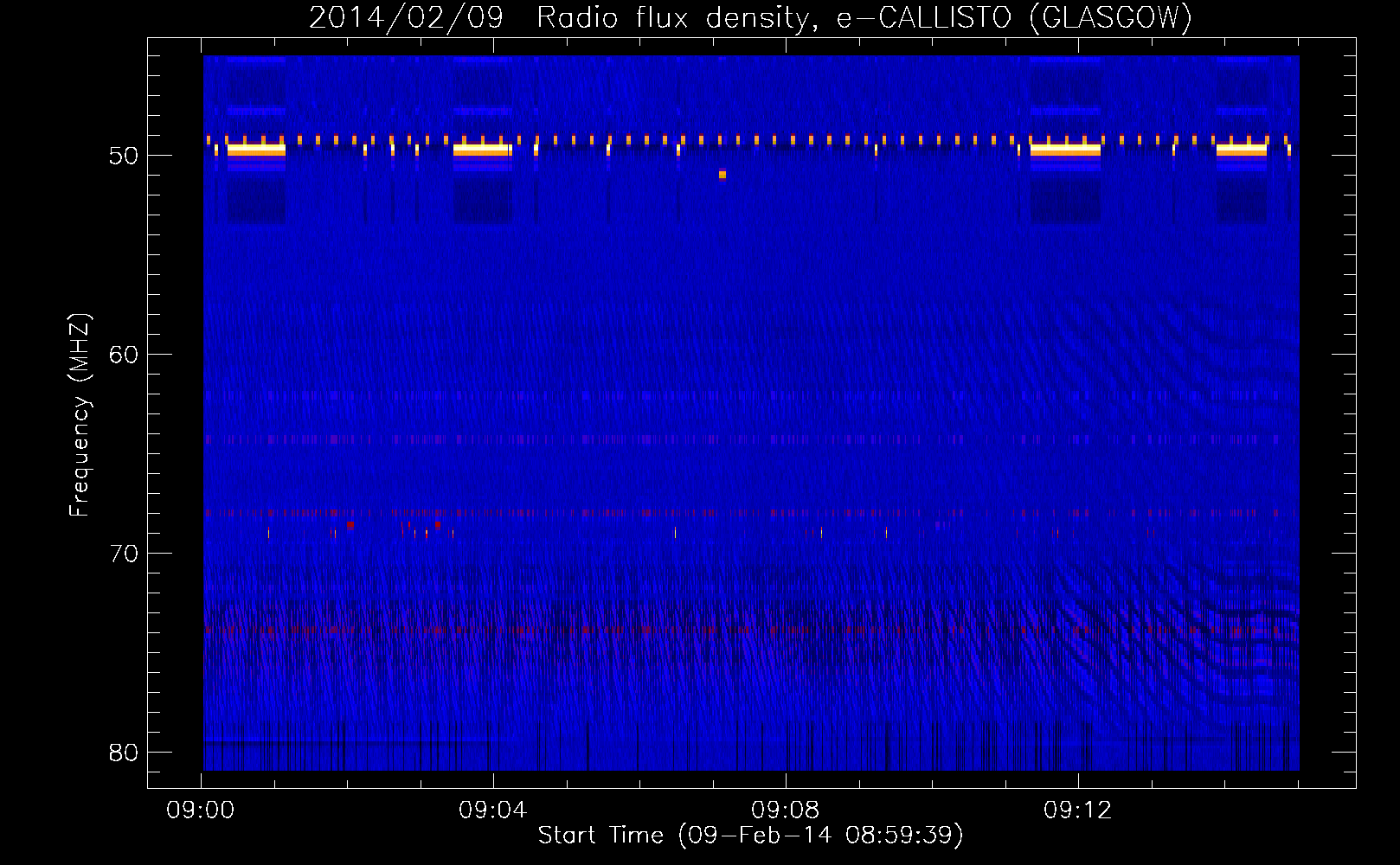
Task: Click the last bright white burst near 09:14
Action: [1242, 150]
